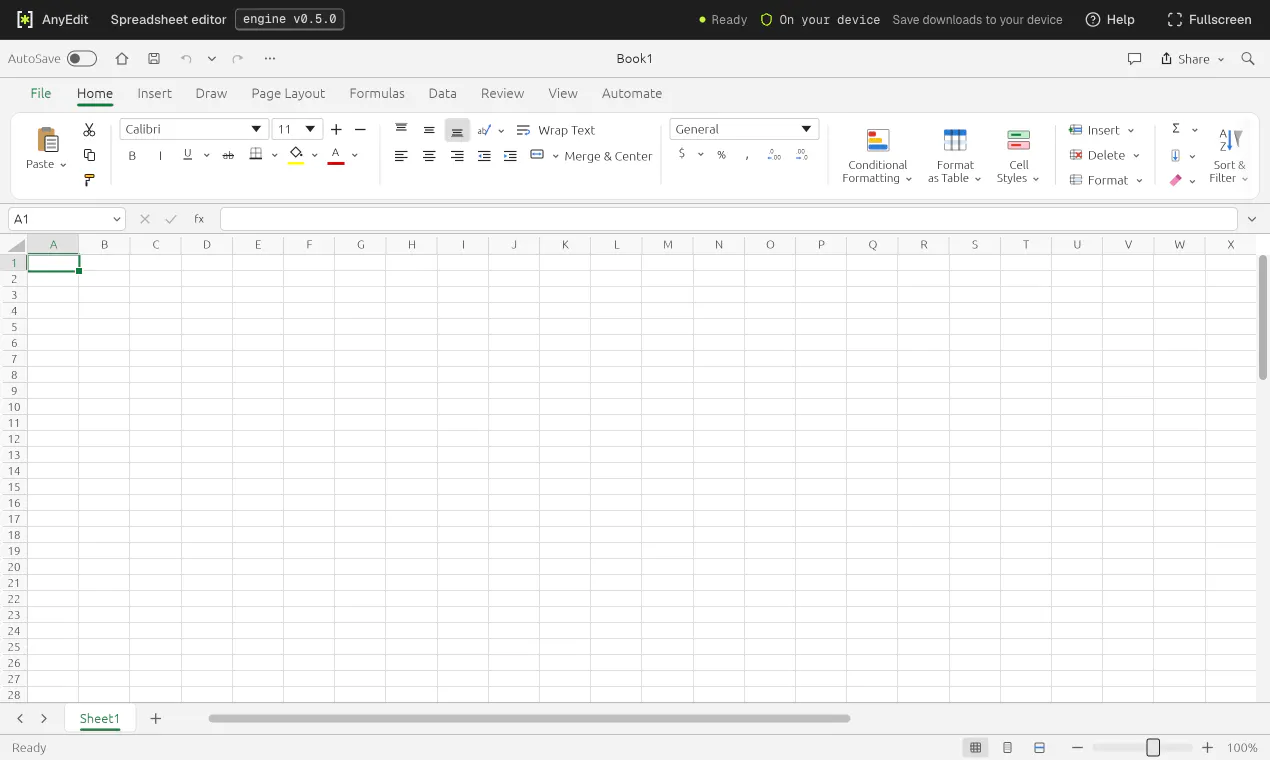Screen dimensions: 1270x760
Task: Decrease font size with minus icon
Action: tap(361, 129)
